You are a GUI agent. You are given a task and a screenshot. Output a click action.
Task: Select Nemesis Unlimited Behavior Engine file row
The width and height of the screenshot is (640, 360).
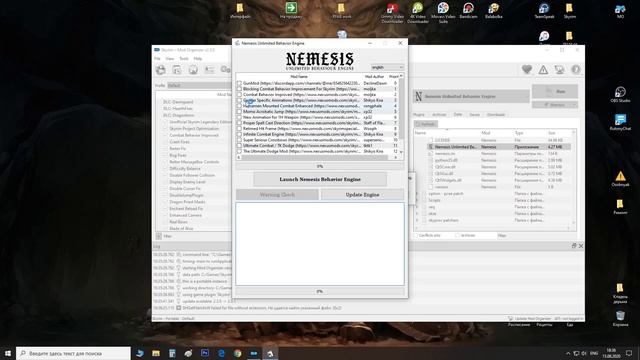(x=498, y=147)
